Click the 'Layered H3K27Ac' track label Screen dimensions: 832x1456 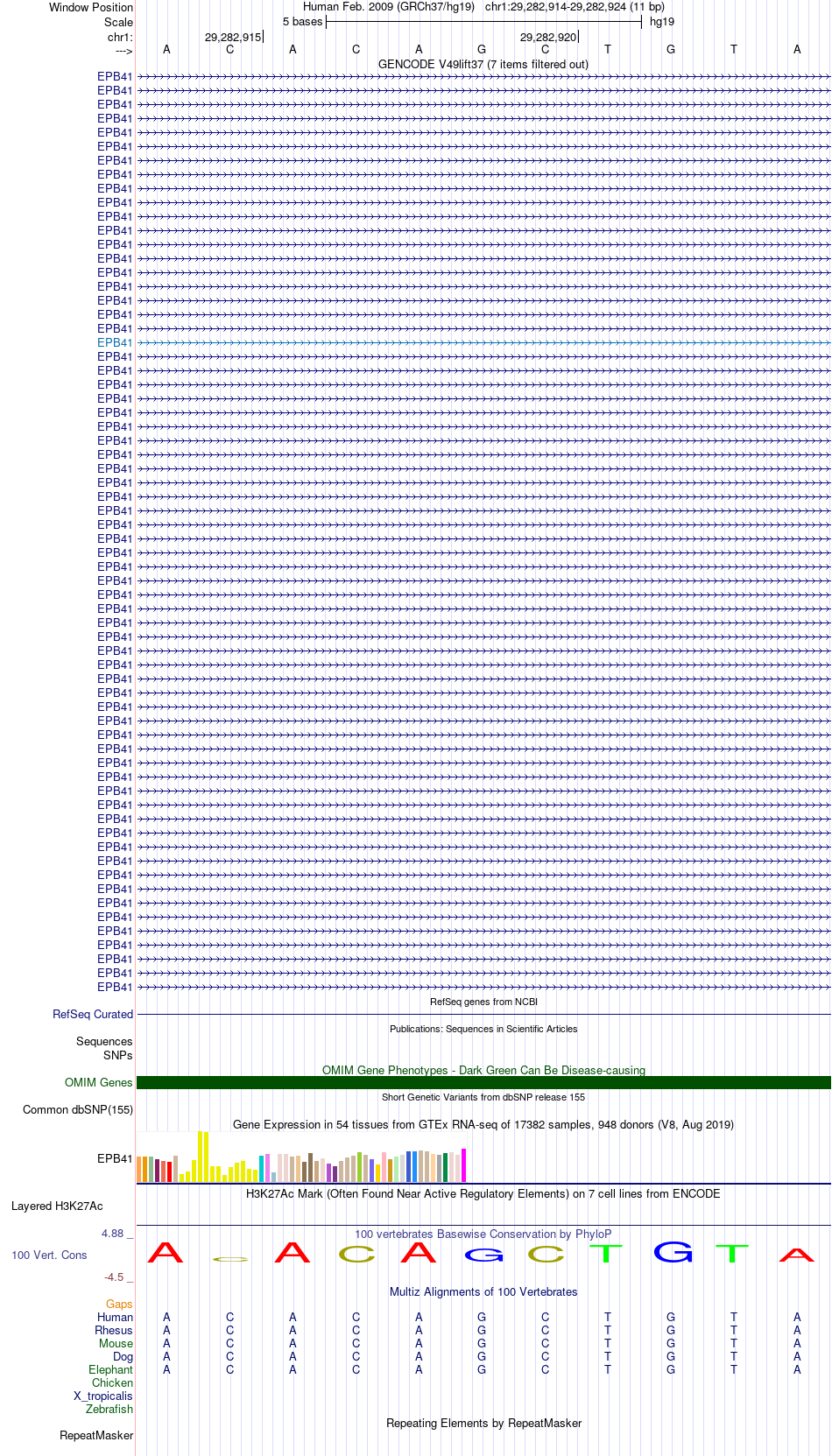click(57, 1206)
